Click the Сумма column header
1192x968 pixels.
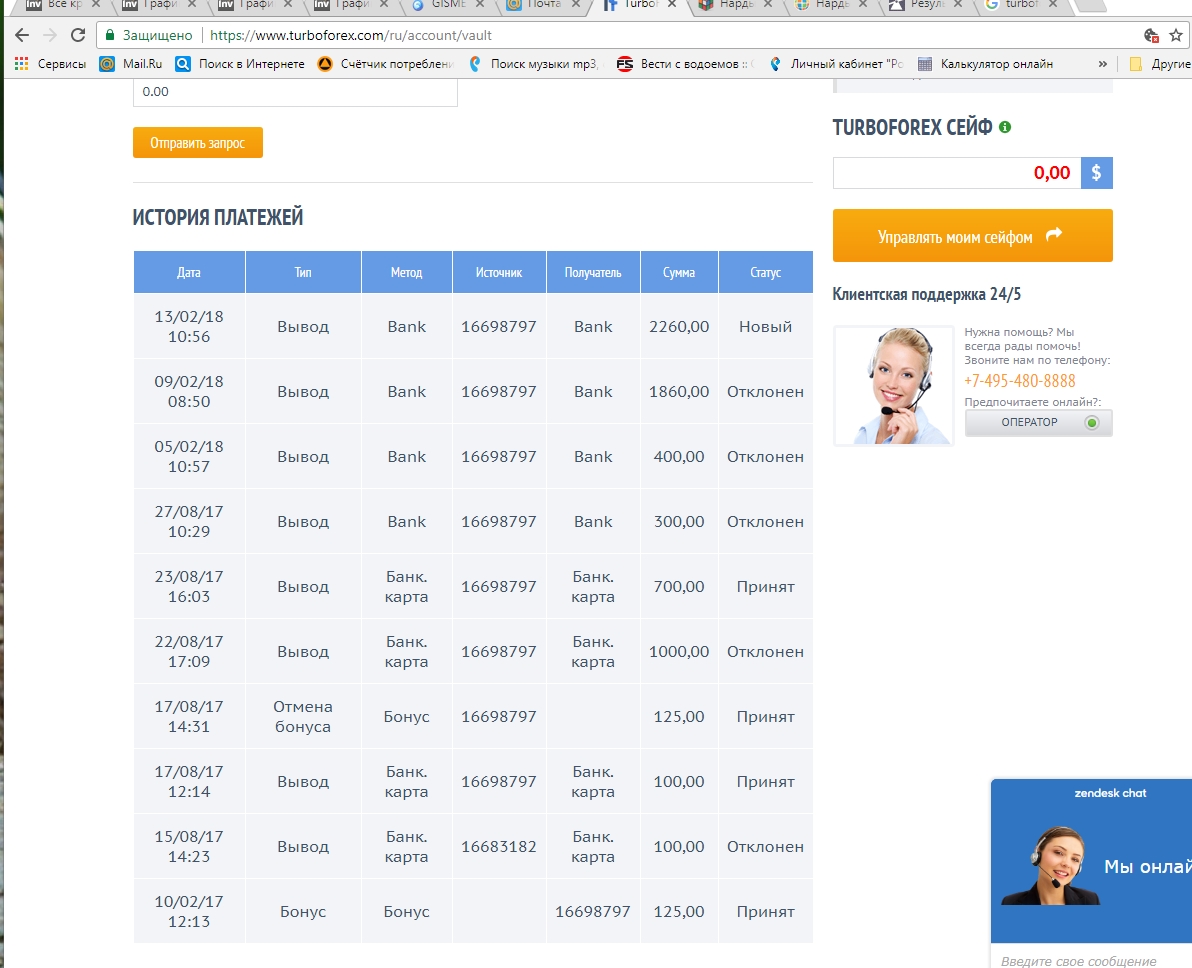tap(679, 272)
